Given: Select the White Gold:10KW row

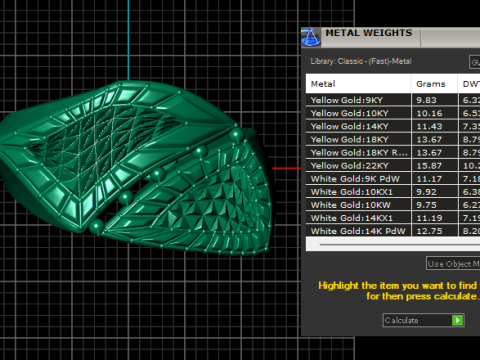Looking at the screenshot, I should pos(393,205).
